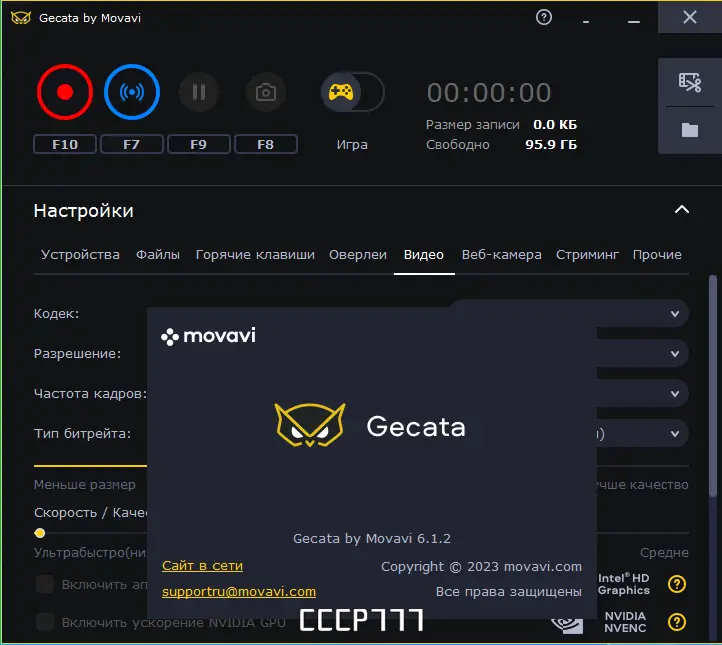722x645 pixels.
Task: Open the help question mark in title bar
Action: click(544, 17)
